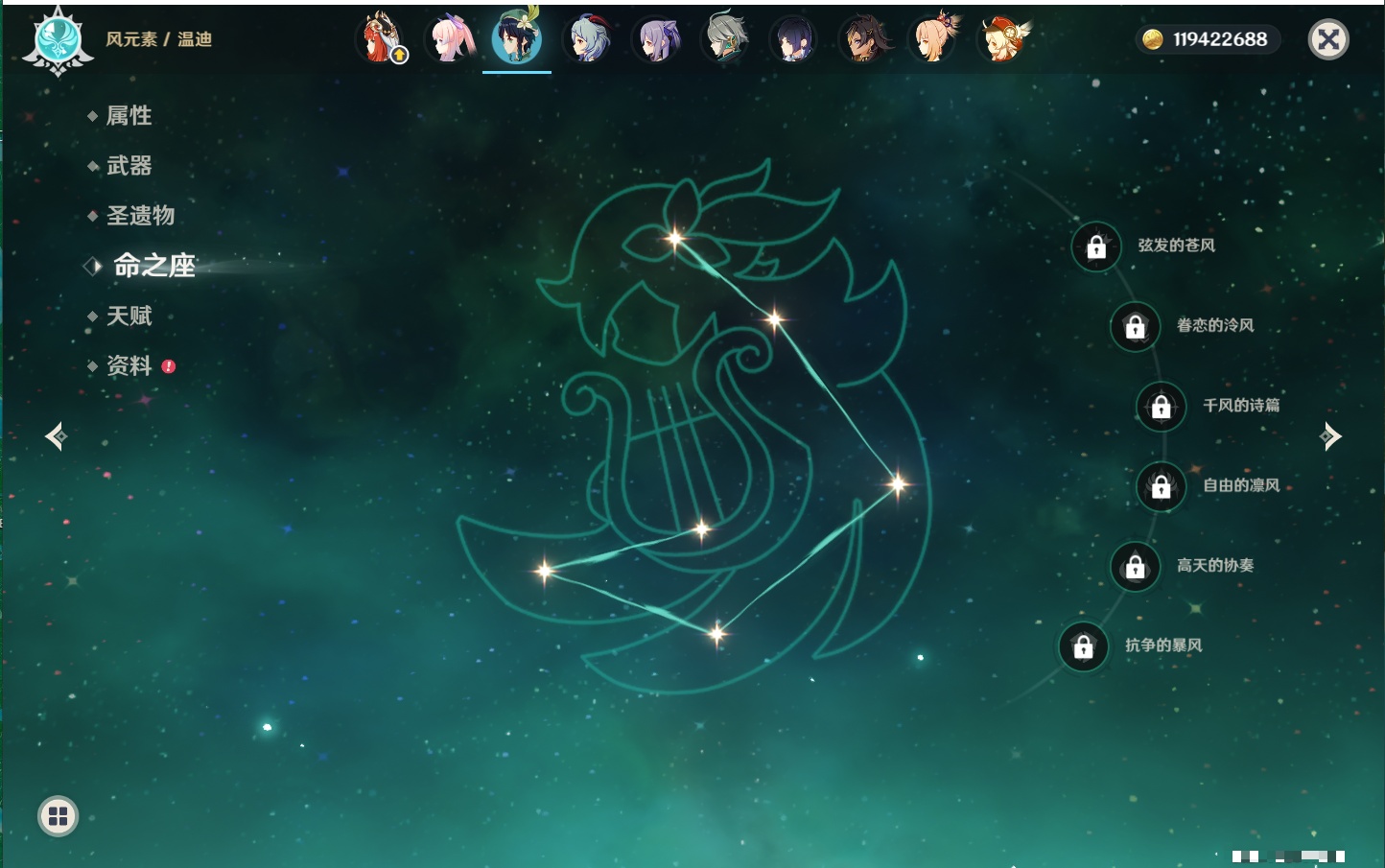Open the 天赋 talents menu
The height and width of the screenshot is (868, 1385).
point(129,316)
